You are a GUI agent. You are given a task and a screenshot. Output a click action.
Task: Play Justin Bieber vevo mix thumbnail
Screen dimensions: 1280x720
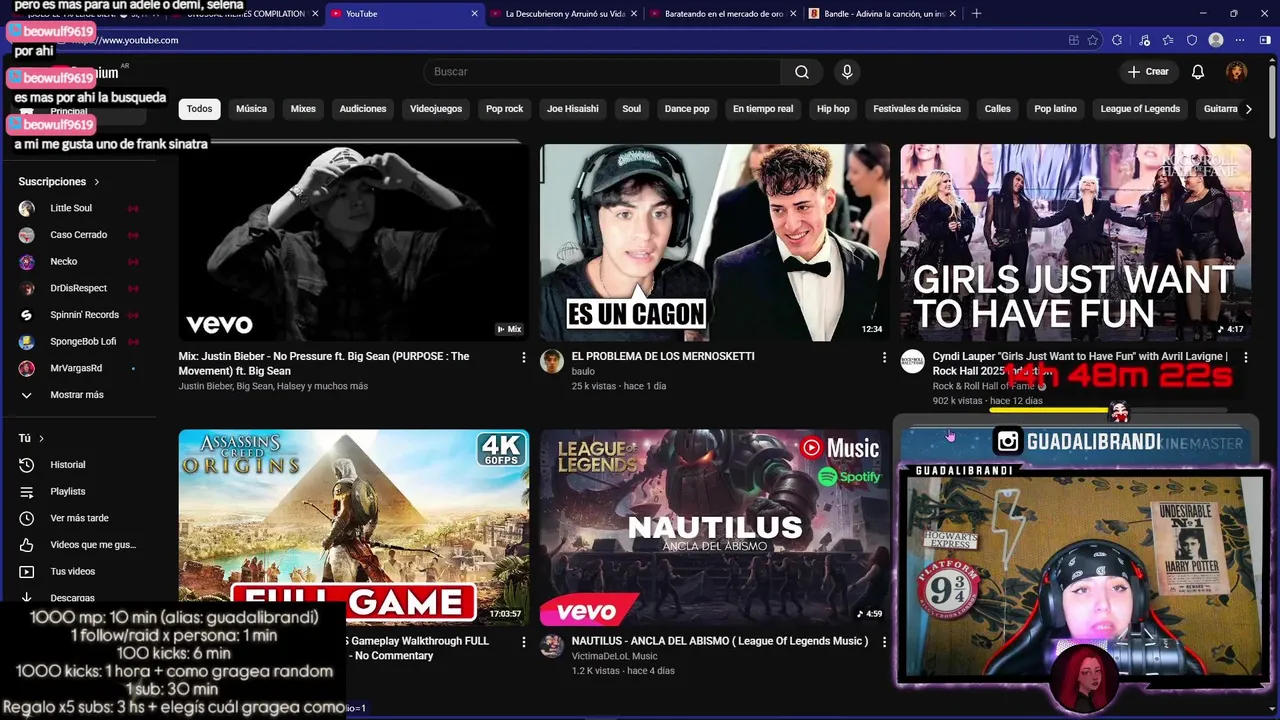pyautogui.click(x=354, y=242)
